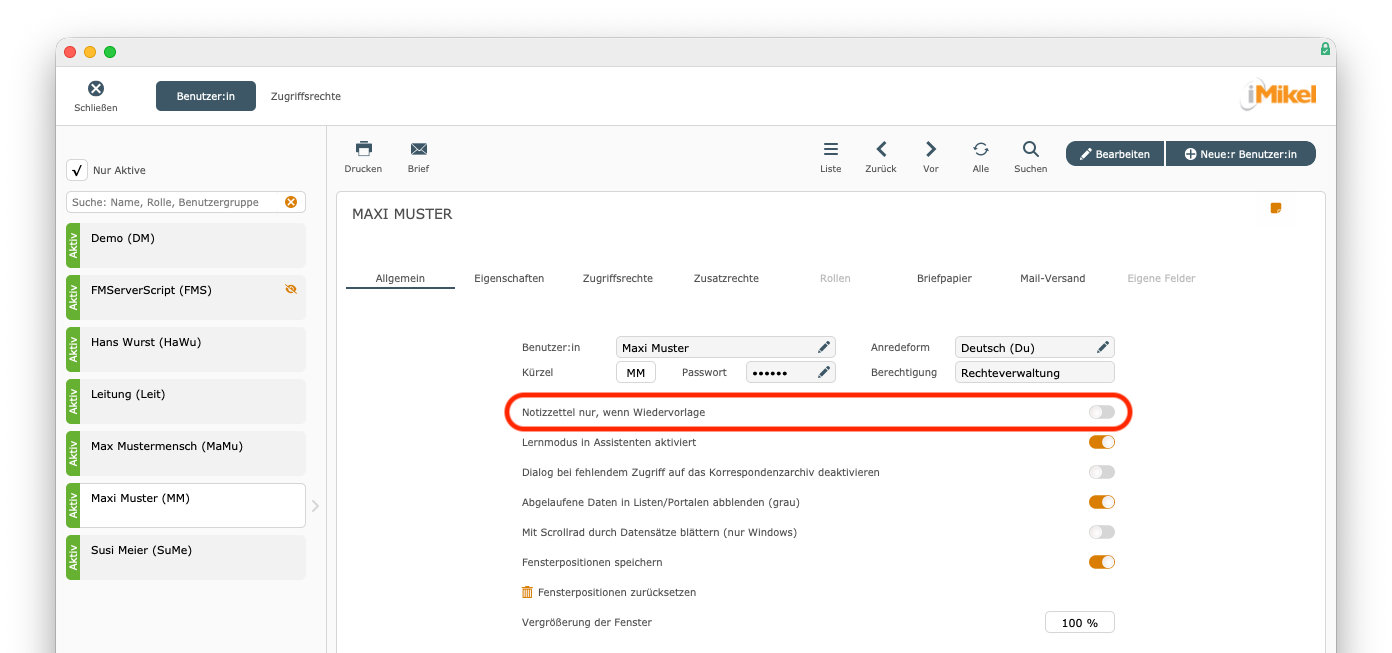Show all records with Alle icon
The height and width of the screenshot is (653, 1392).
981,149
